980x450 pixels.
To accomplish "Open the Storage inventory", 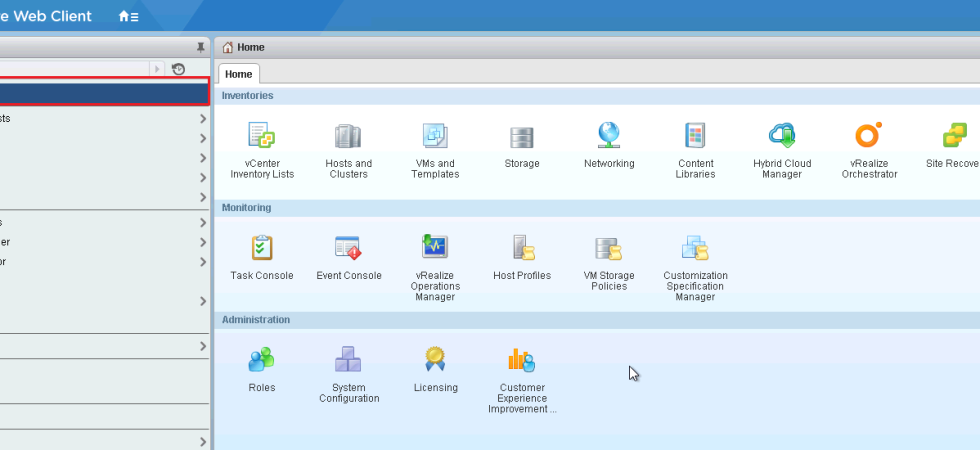I will click(x=522, y=146).
